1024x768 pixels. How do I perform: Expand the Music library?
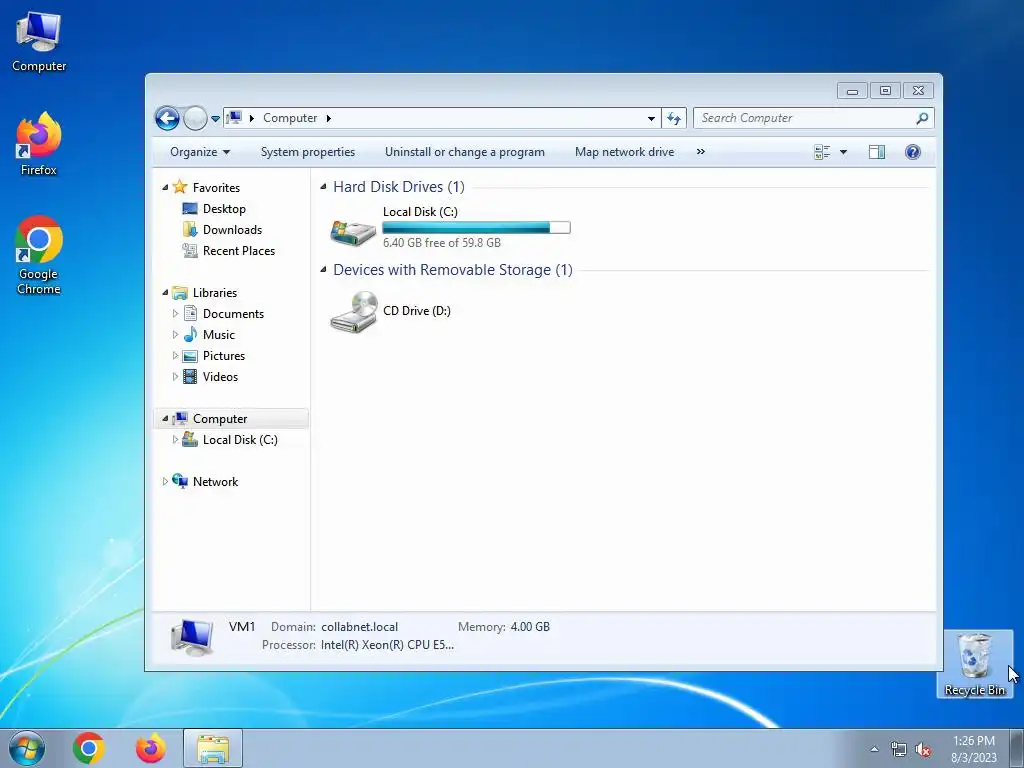pyautogui.click(x=175, y=334)
